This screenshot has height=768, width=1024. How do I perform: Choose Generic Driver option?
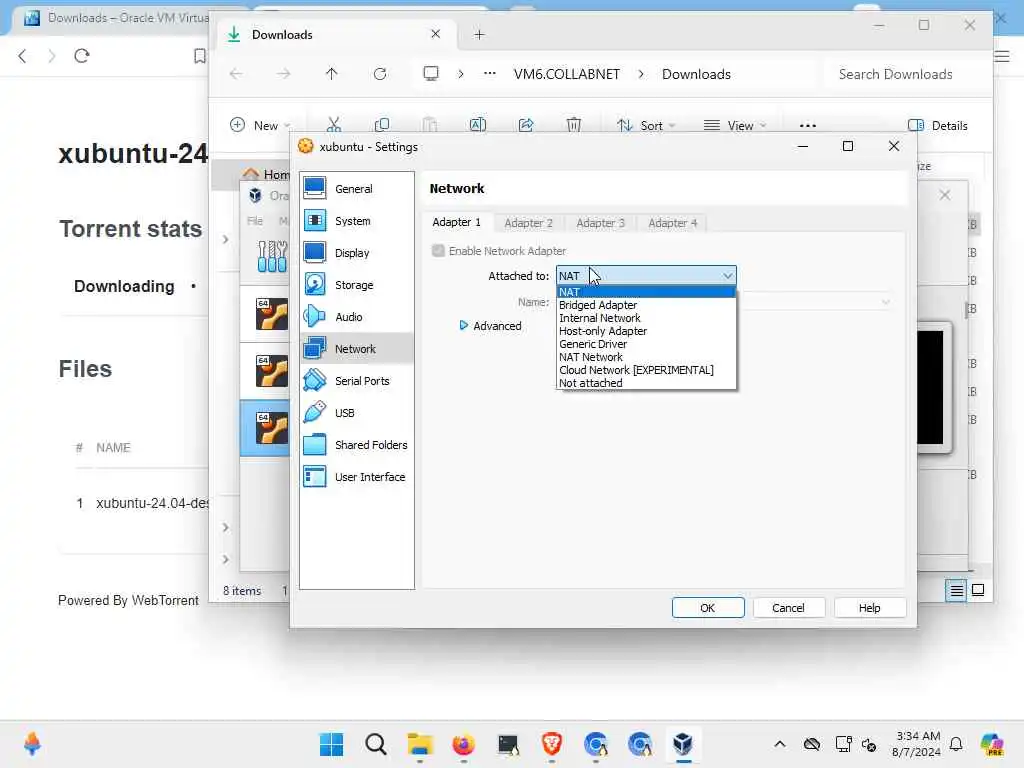tap(646, 344)
